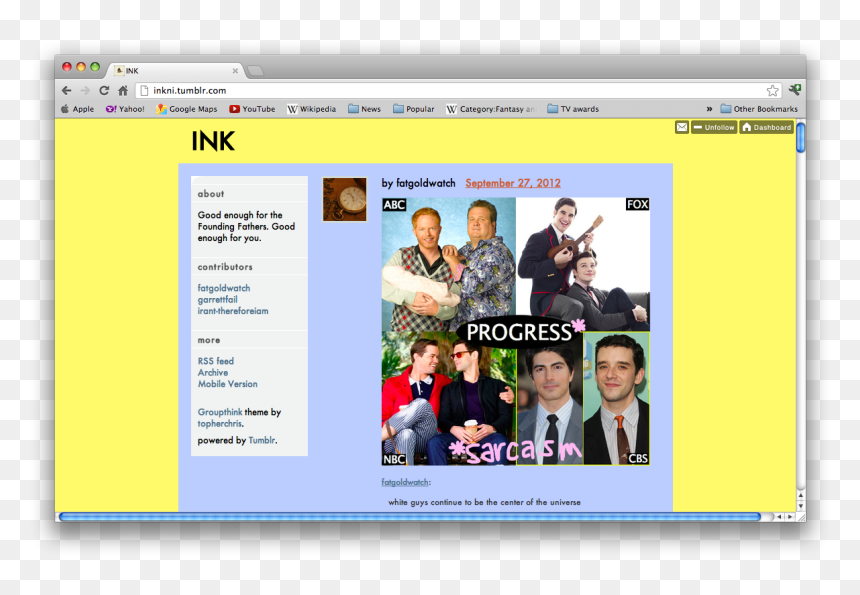
Task: Open the Category:Fantasy bookmark
Action: click(x=490, y=109)
